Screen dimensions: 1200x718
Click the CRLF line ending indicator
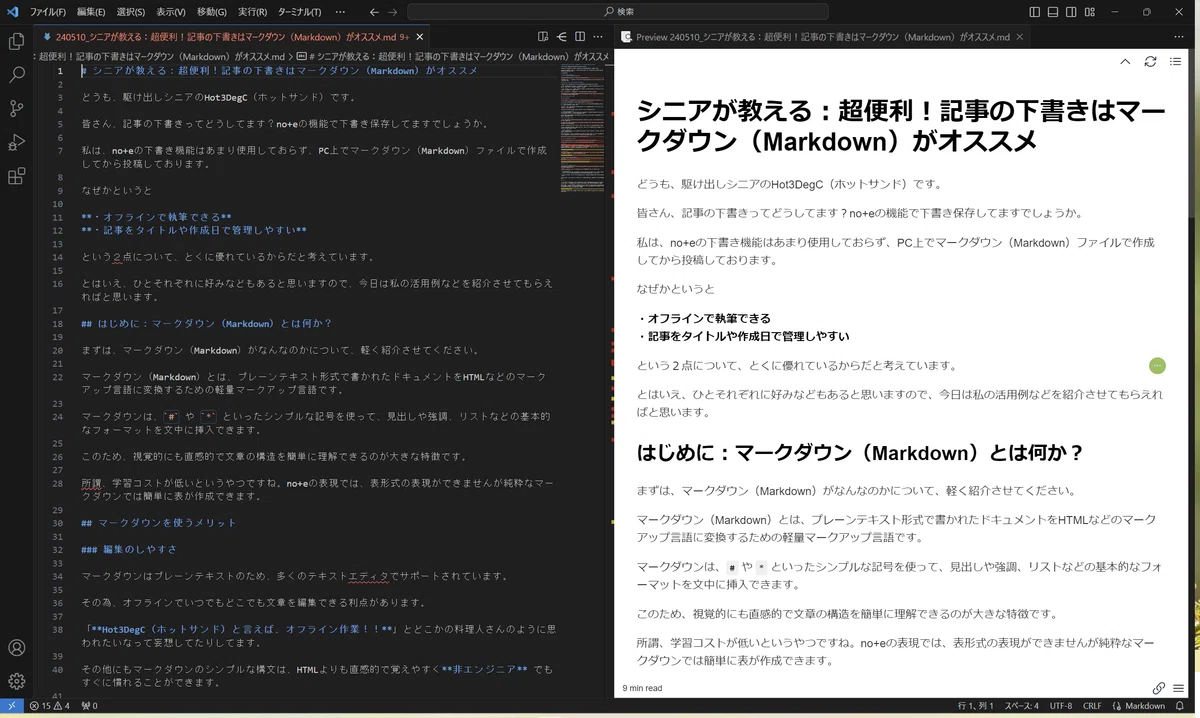coord(1091,706)
